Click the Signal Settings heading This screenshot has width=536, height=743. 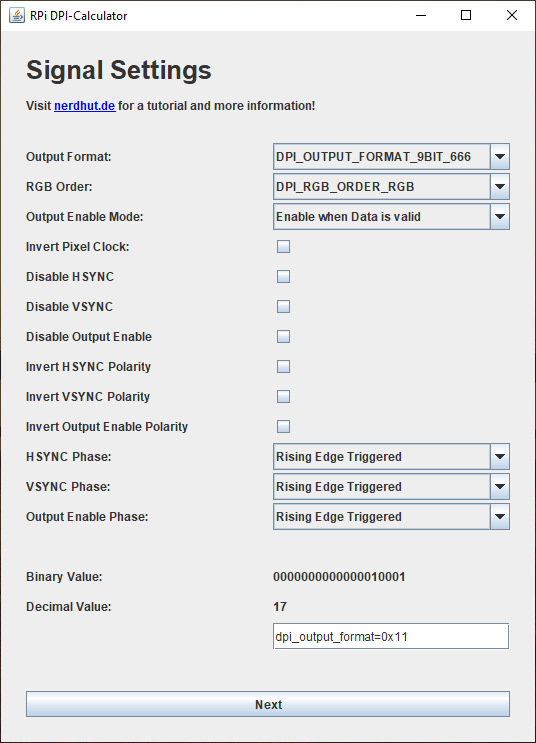pyautogui.click(x=118, y=70)
